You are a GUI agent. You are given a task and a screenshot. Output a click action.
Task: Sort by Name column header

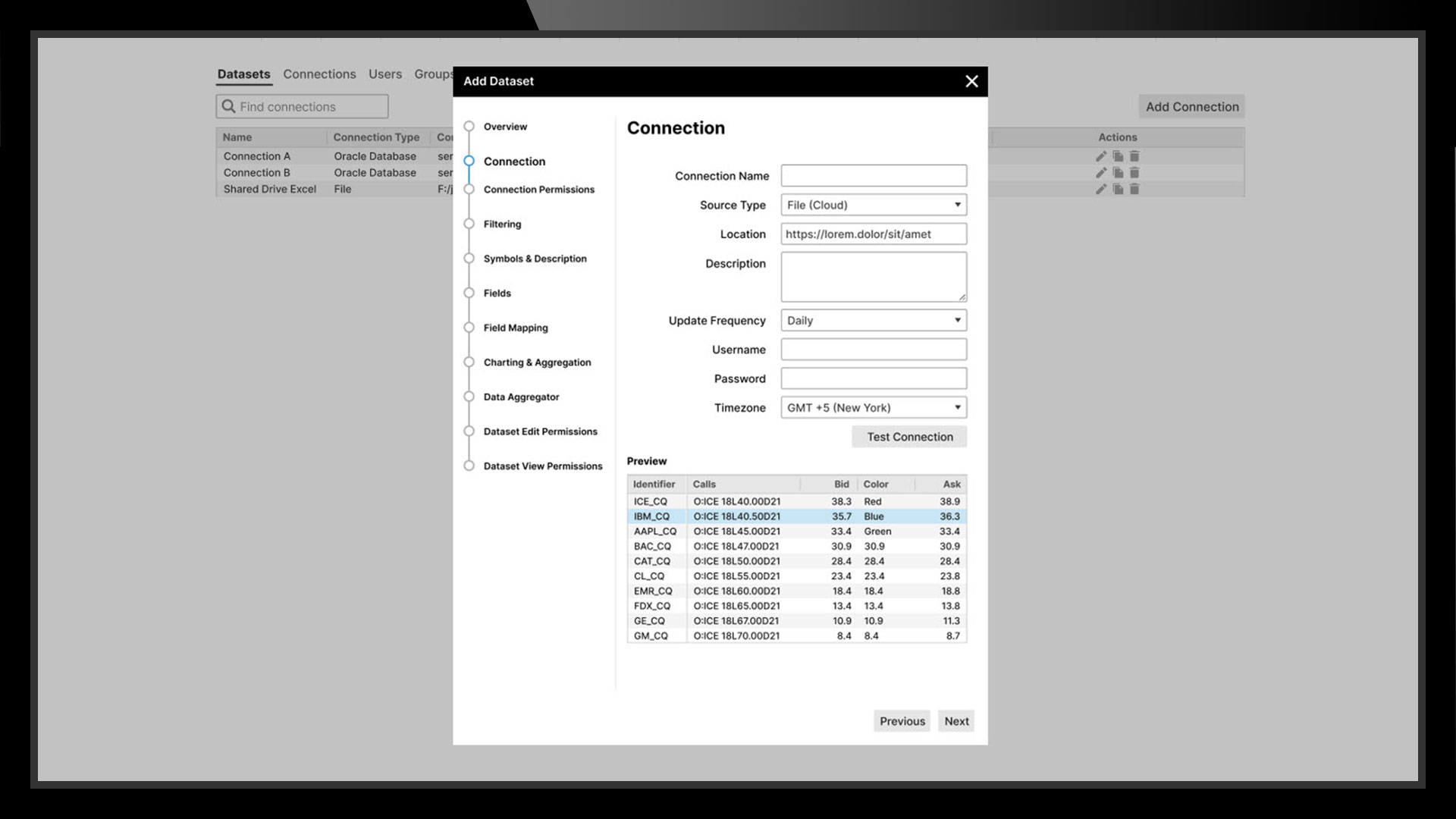tap(237, 137)
